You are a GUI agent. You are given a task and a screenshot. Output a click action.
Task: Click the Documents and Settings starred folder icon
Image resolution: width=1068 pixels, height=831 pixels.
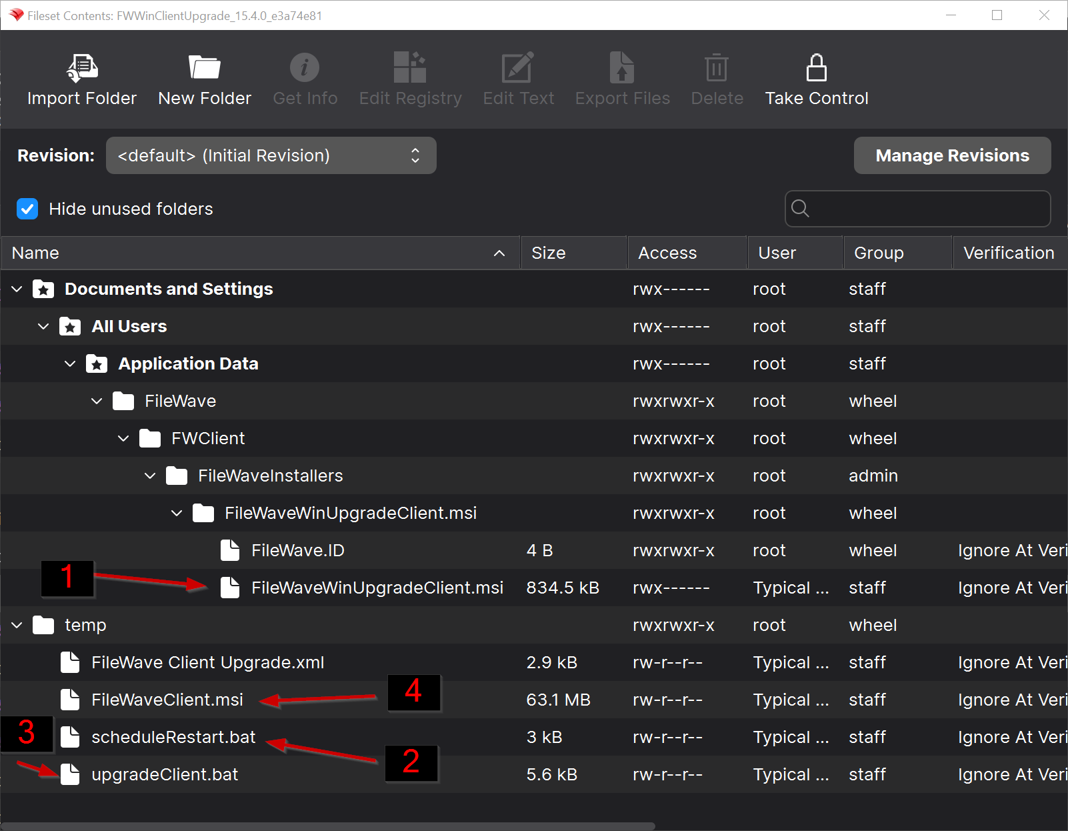click(44, 289)
